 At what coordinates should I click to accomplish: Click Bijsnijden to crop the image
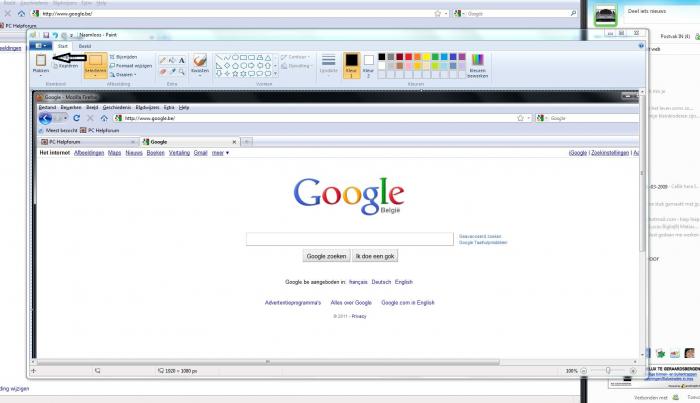[x=124, y=57]
